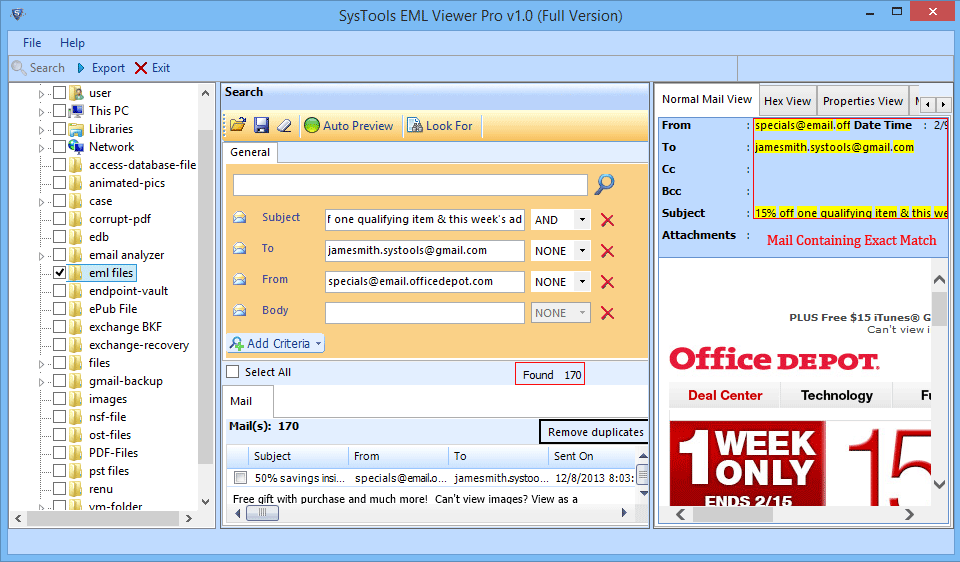
Task: Open the File menu
Action: (32, 43)
